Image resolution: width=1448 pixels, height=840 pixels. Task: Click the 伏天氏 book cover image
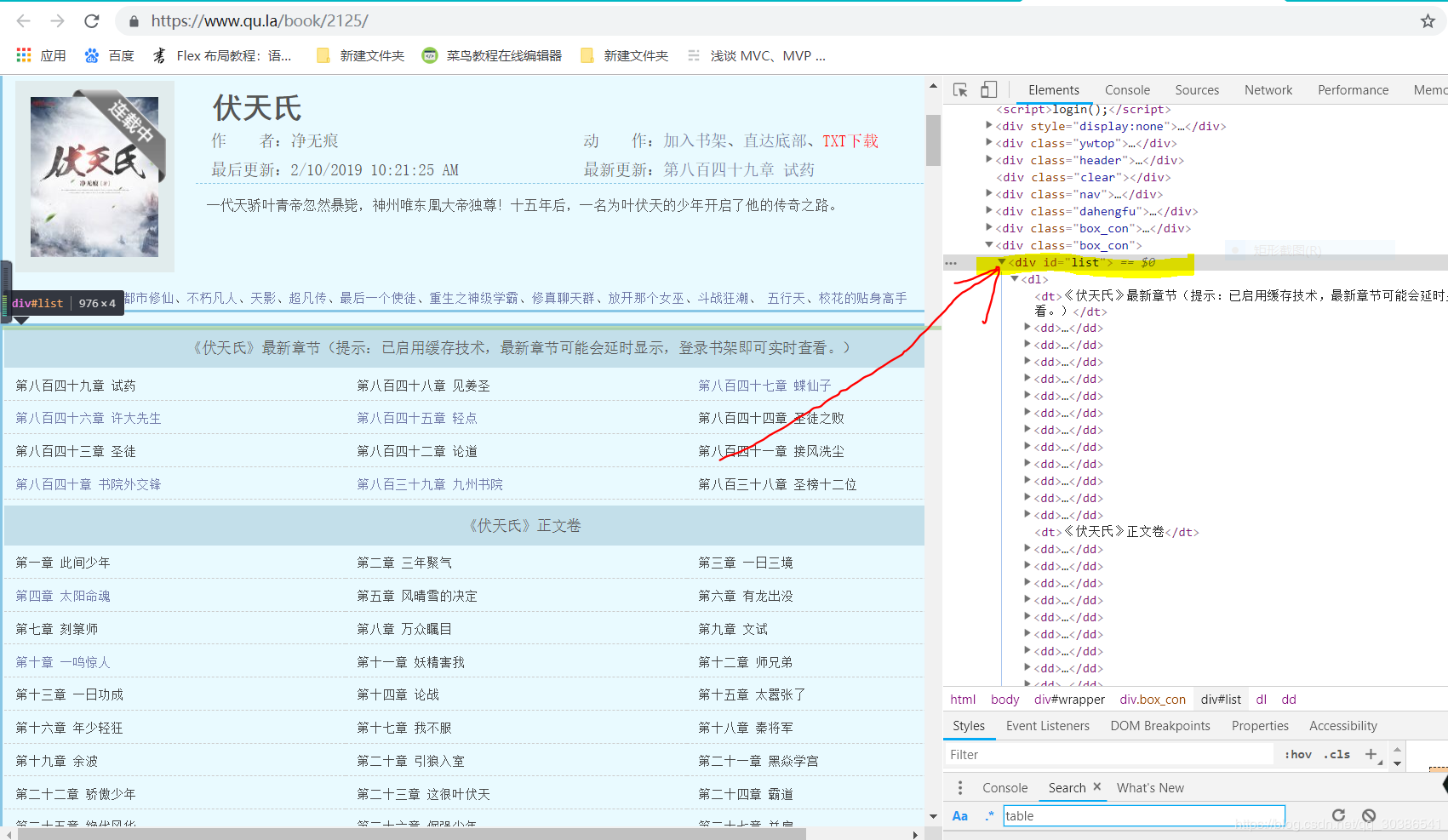94,176
